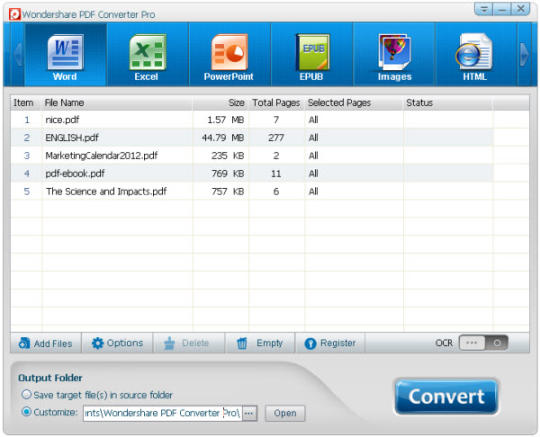Click the Wondershare logo in the title bar
This screenshot has height=437, width=540.
14,14
